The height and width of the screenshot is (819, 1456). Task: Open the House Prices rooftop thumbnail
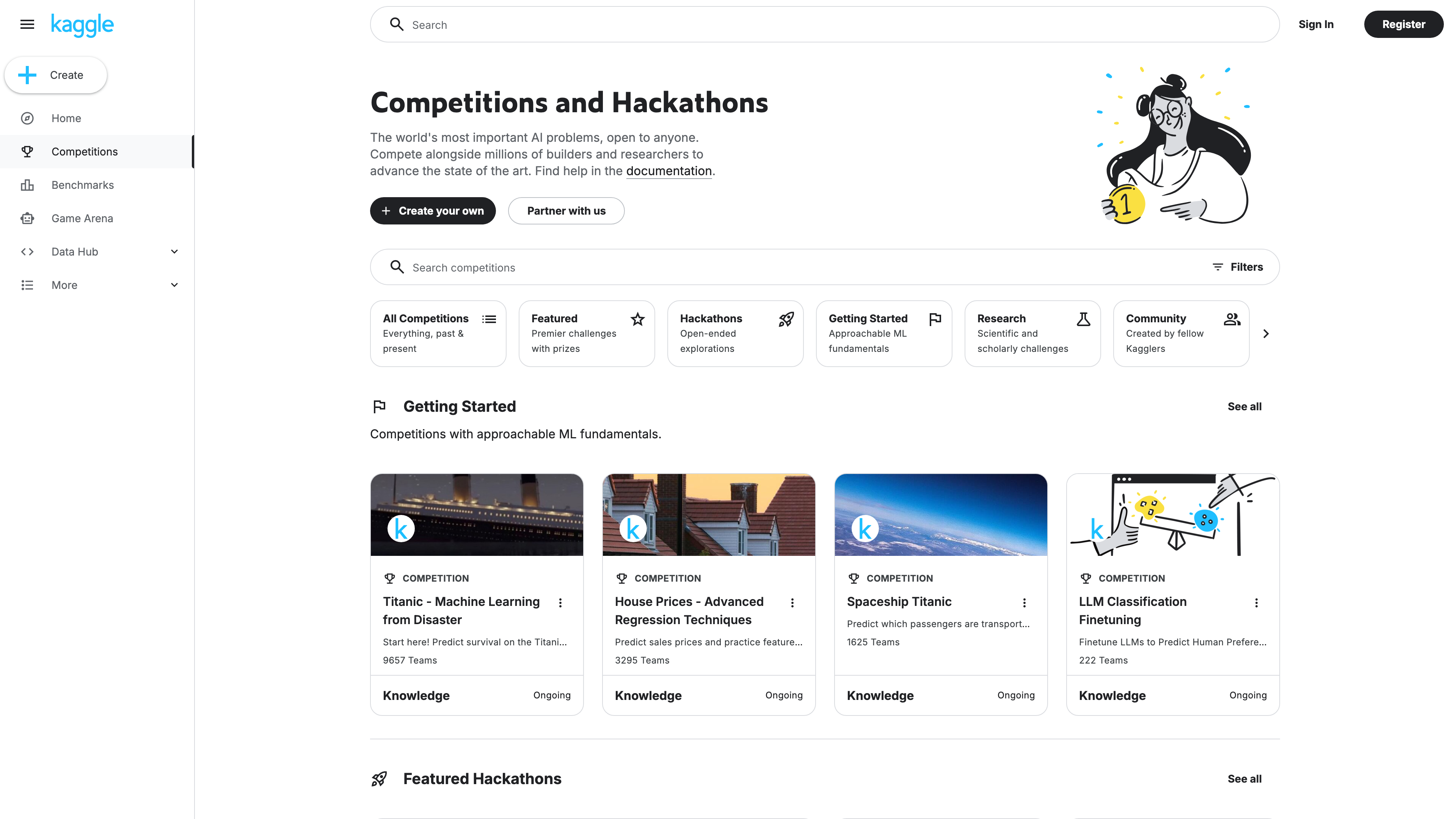click(x=709, y=515)
